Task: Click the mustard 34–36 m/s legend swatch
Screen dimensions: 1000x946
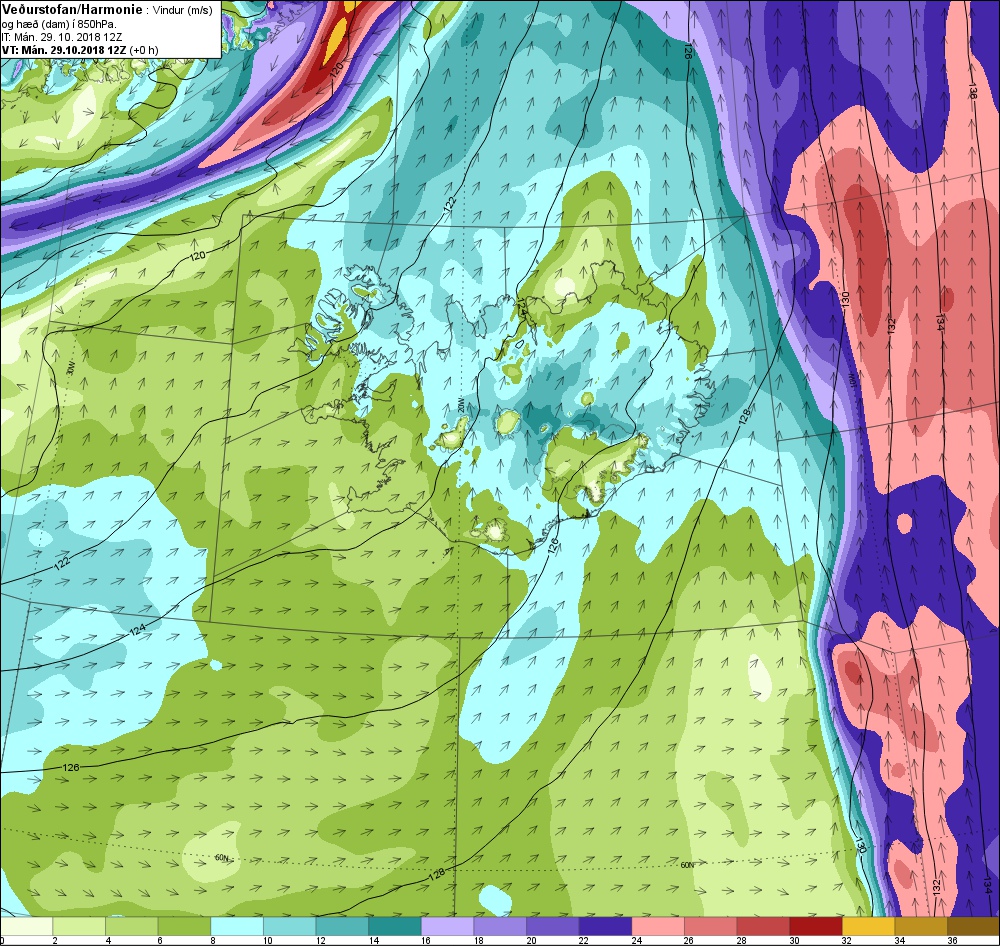Action: coord(921,926)
